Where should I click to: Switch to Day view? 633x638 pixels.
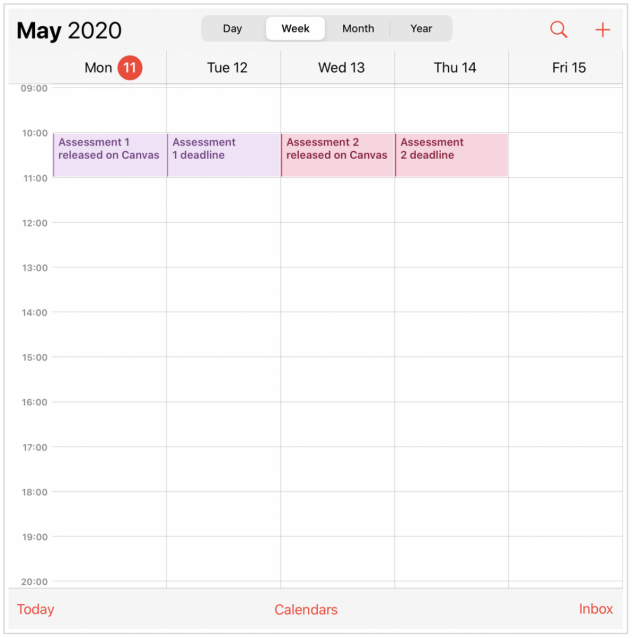click(x=233, y=29)
